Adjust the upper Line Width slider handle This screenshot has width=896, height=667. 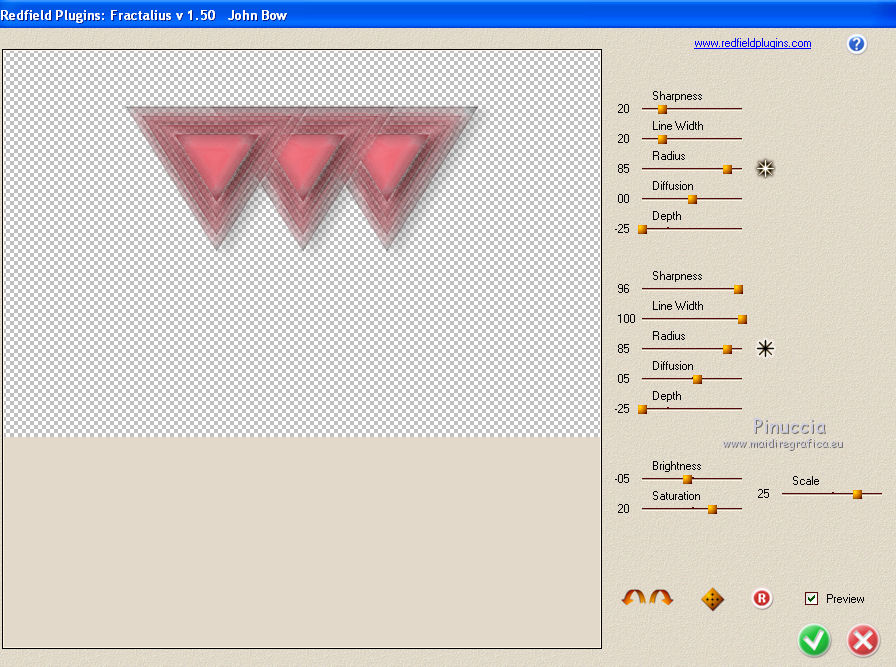pyautogui.click(x=662, y=139)
